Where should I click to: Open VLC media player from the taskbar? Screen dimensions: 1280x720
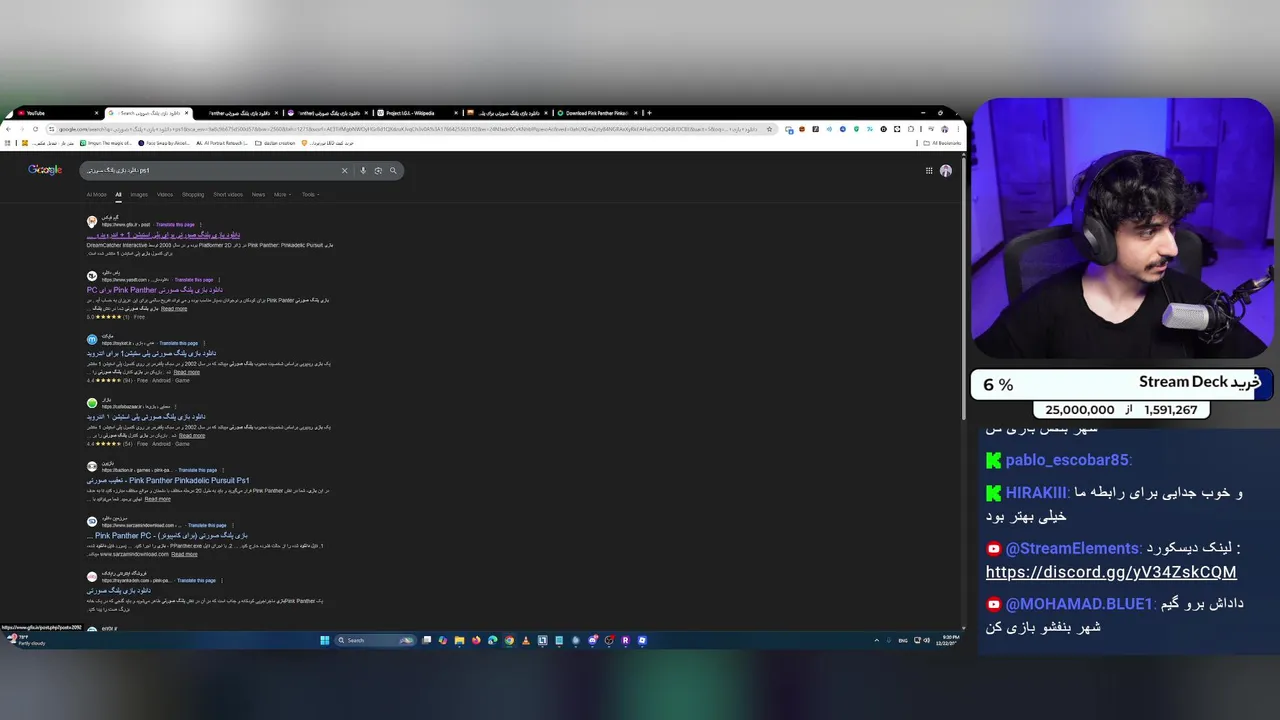[526, 640]
